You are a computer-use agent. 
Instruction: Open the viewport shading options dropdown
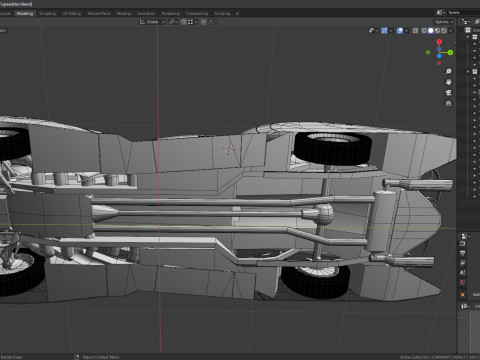point(451,30)
